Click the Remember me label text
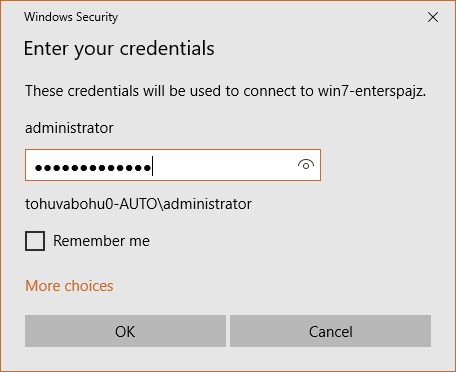Screen dimensions: 456x372 (101, 241)
